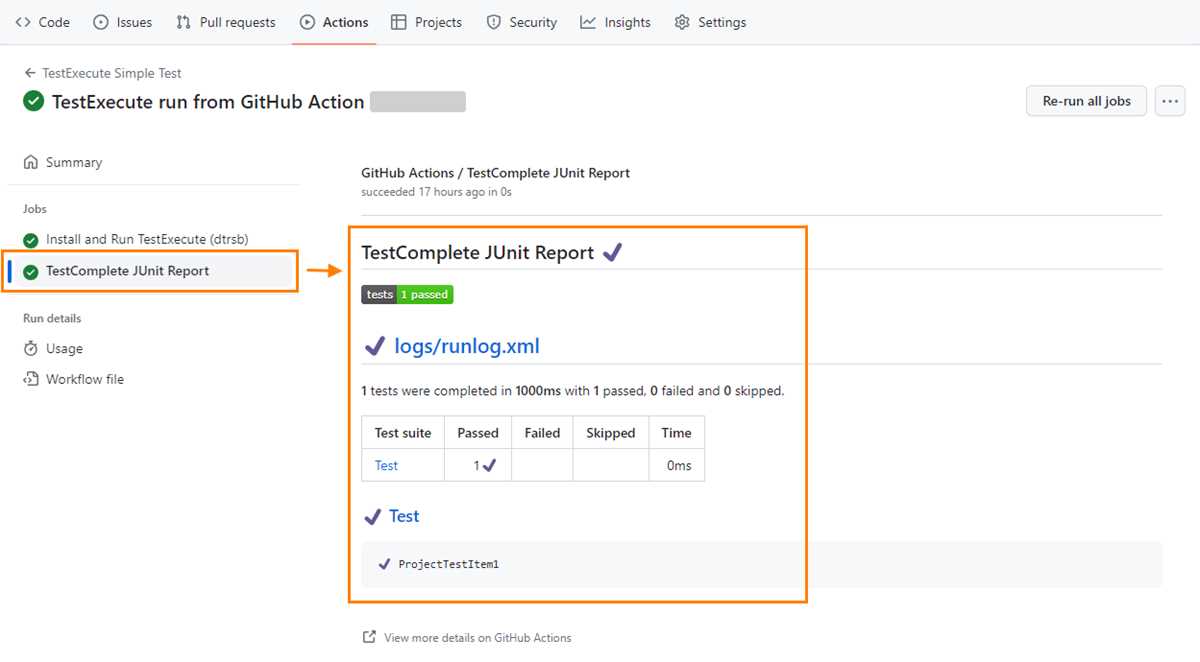Click the checkmark before the Test section heading
The height and width of the screenshot is (662, 1200).
(372, 517)
